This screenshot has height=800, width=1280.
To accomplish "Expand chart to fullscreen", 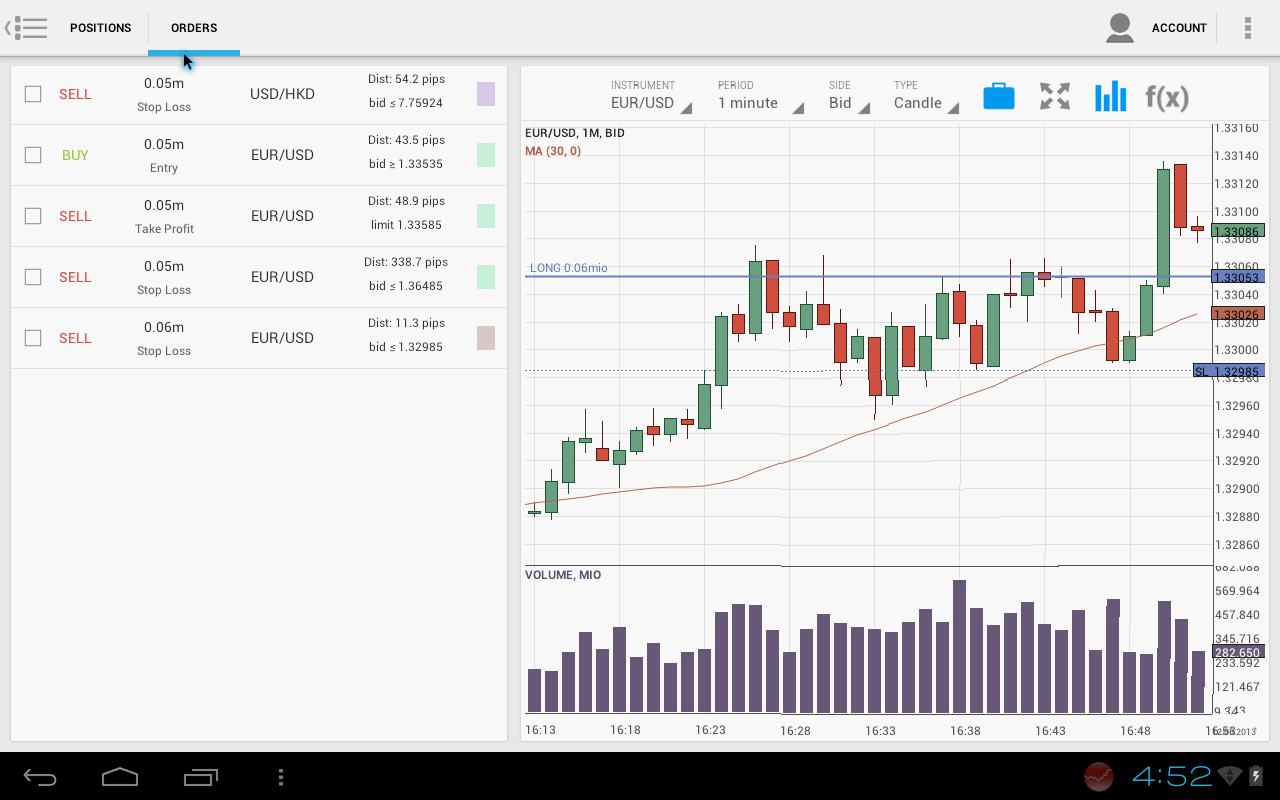I will [x=1054, y=96].
